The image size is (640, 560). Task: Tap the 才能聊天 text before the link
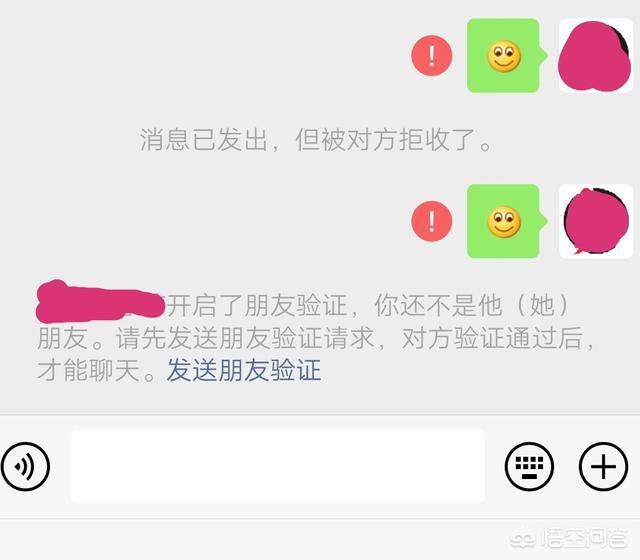[x=89, y=370]
